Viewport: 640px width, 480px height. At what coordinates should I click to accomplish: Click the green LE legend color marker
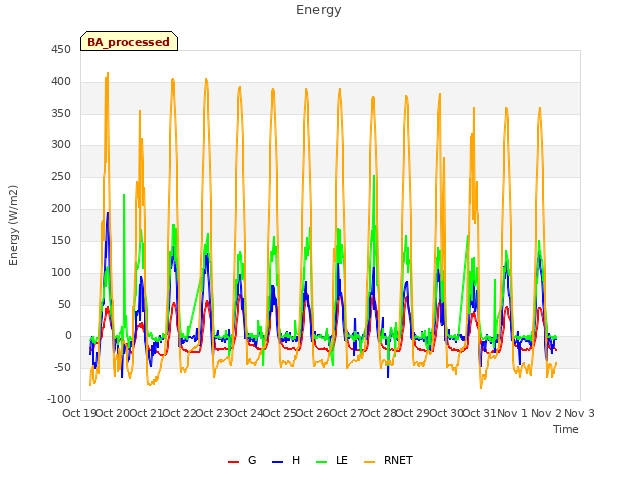[x=322, y=462]
